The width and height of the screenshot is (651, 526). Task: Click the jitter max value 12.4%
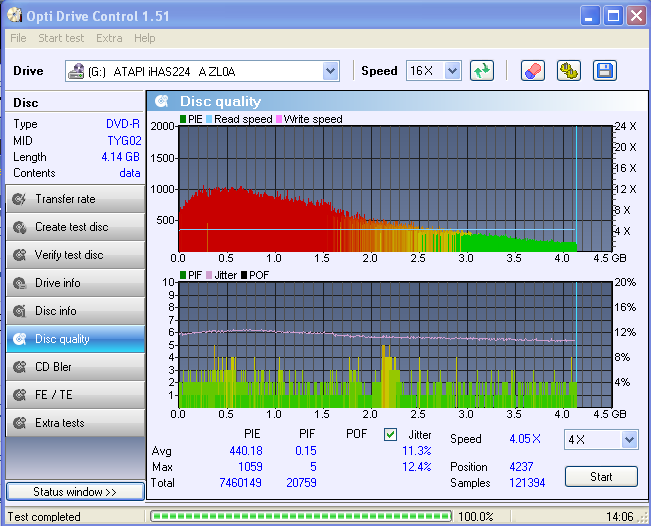point(417,467)
